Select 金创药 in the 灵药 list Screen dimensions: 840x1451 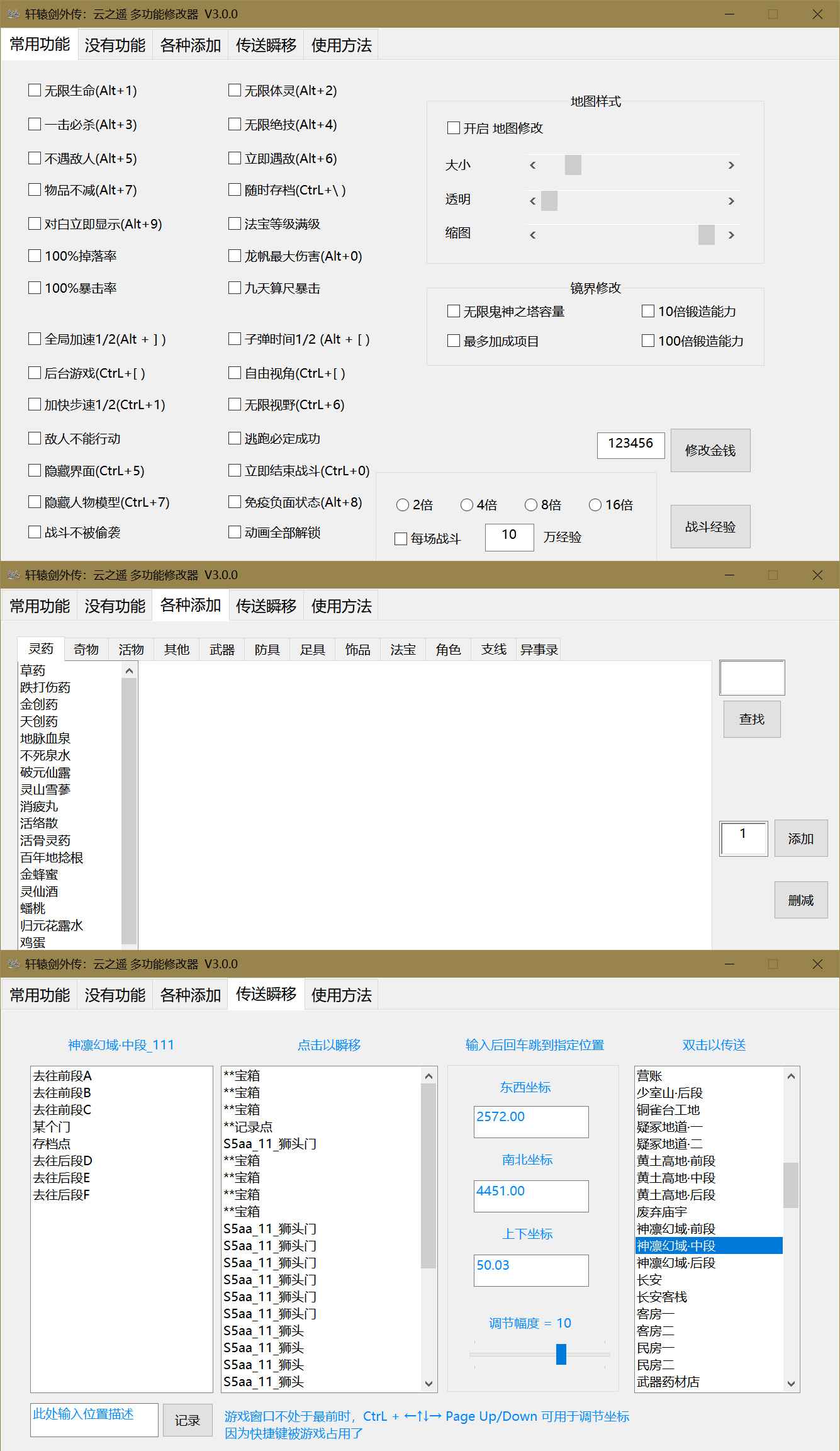click(x=39, y=704)
